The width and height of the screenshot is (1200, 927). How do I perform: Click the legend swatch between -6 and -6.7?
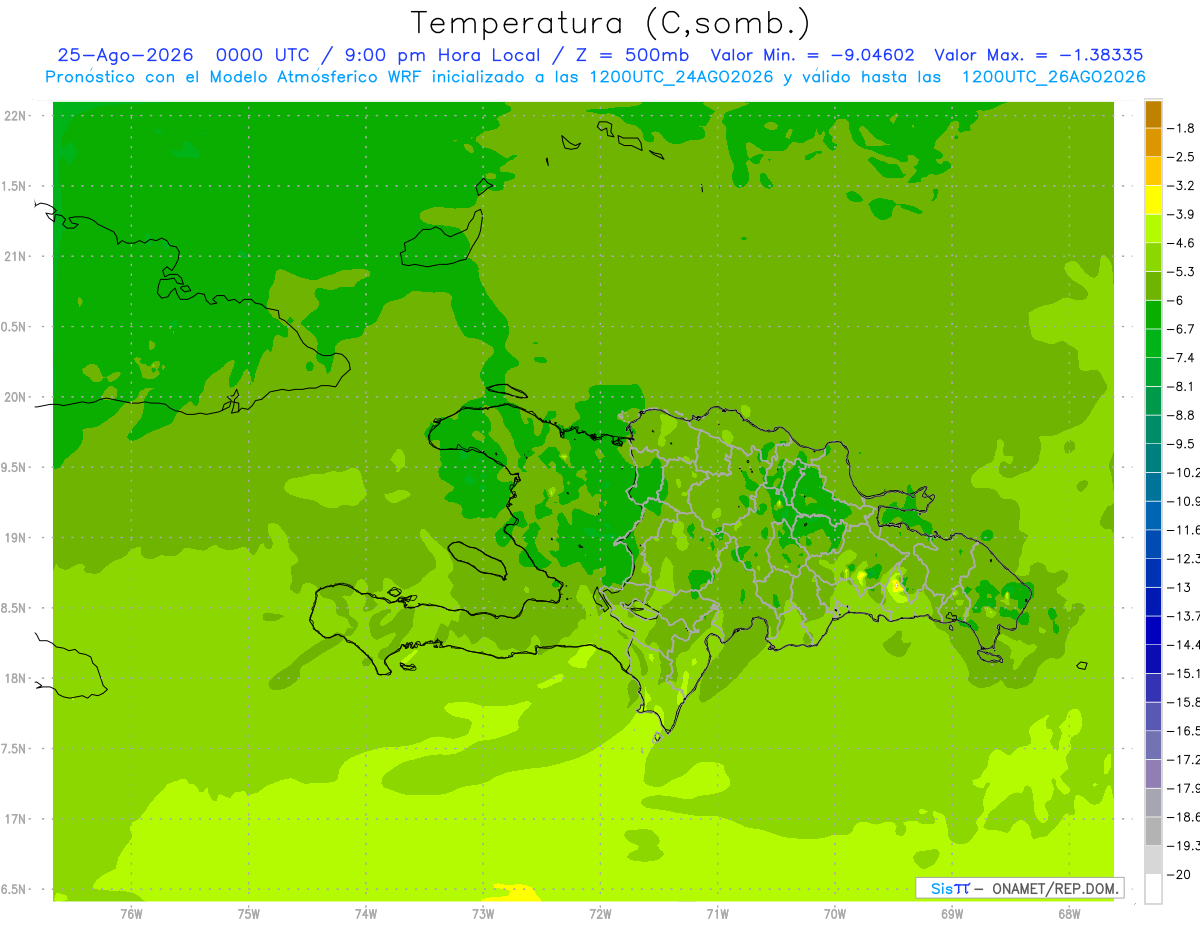pyautogui.click(x=1154, y=315)
